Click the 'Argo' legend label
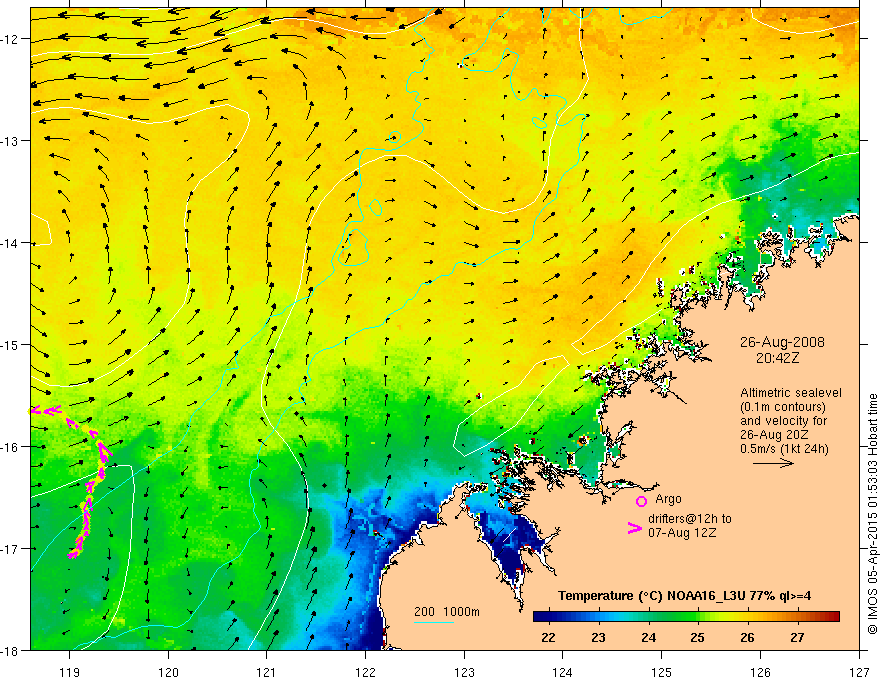The width and height of the screenshot is (880, 680). [x=668, y=499]
